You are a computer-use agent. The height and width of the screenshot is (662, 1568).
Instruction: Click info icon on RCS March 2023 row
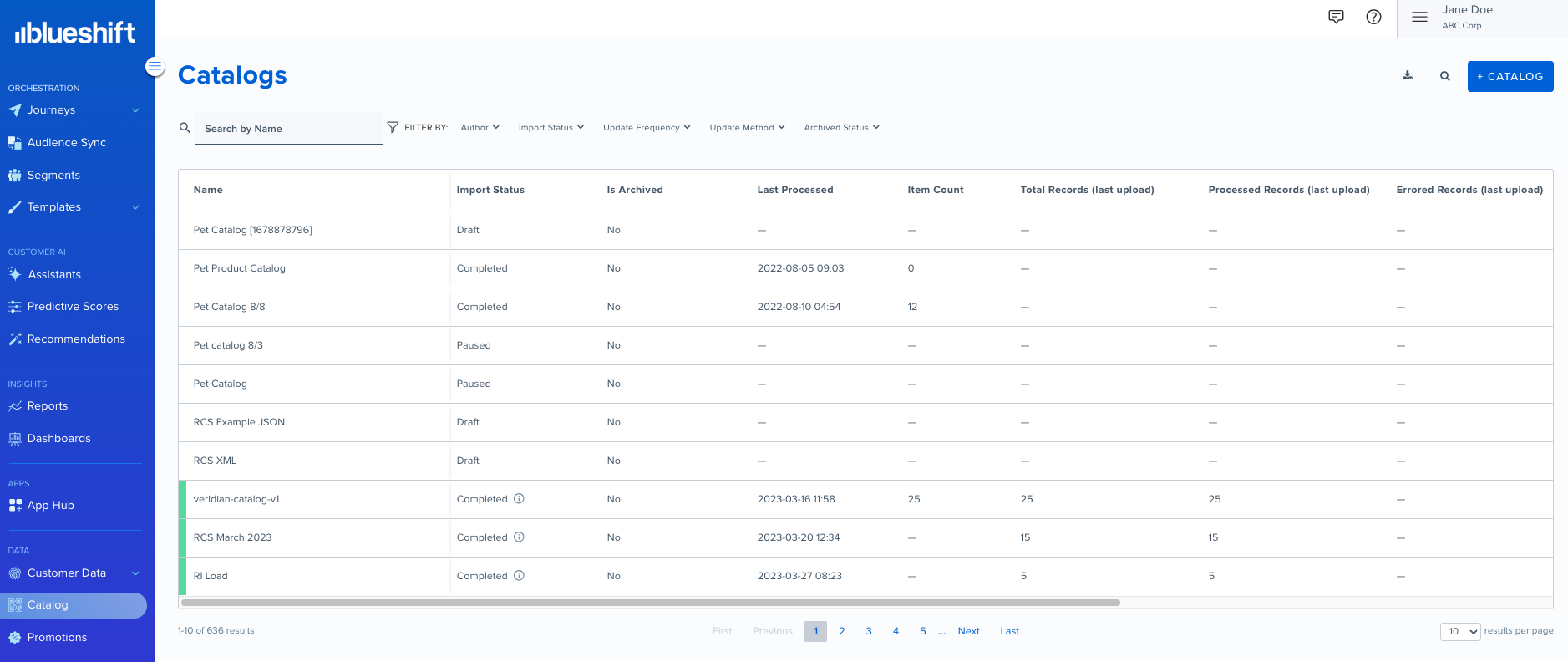[x=519, y=537]
